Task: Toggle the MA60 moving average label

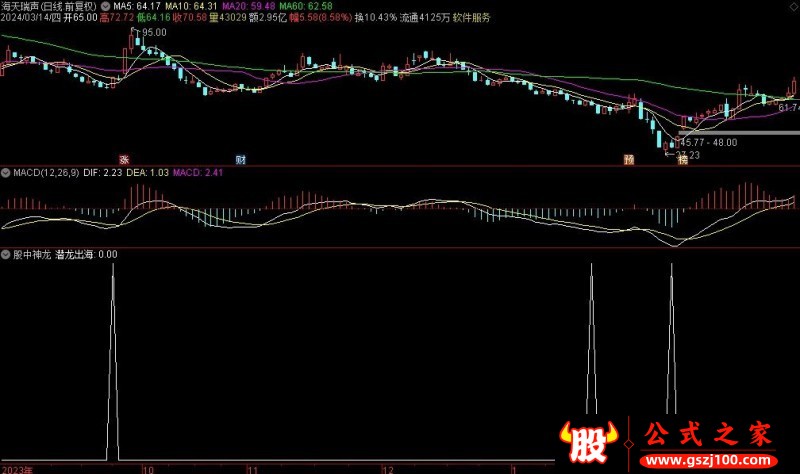Action: (310, 6)
